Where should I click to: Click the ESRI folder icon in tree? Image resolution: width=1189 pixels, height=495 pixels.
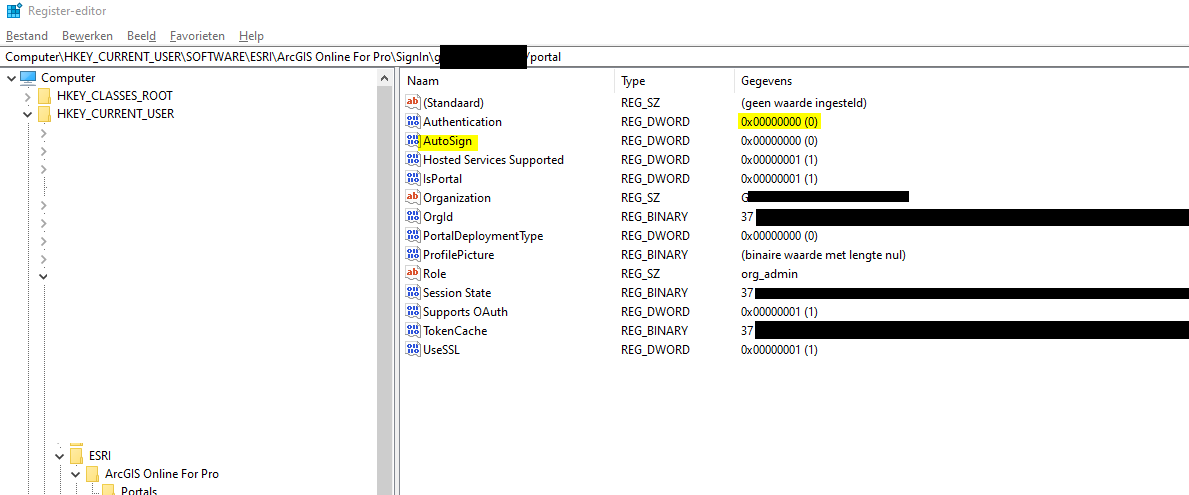coord(76,455)
